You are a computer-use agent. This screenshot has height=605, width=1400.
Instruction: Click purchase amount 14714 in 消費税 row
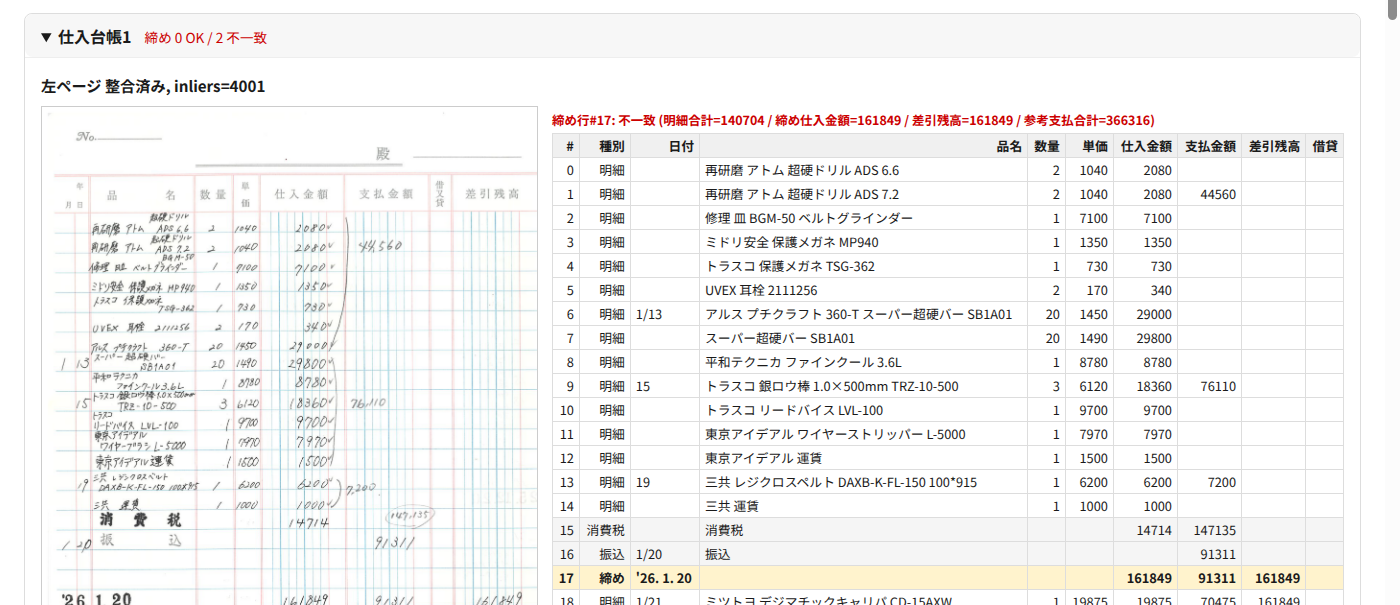click(1146, 530)
